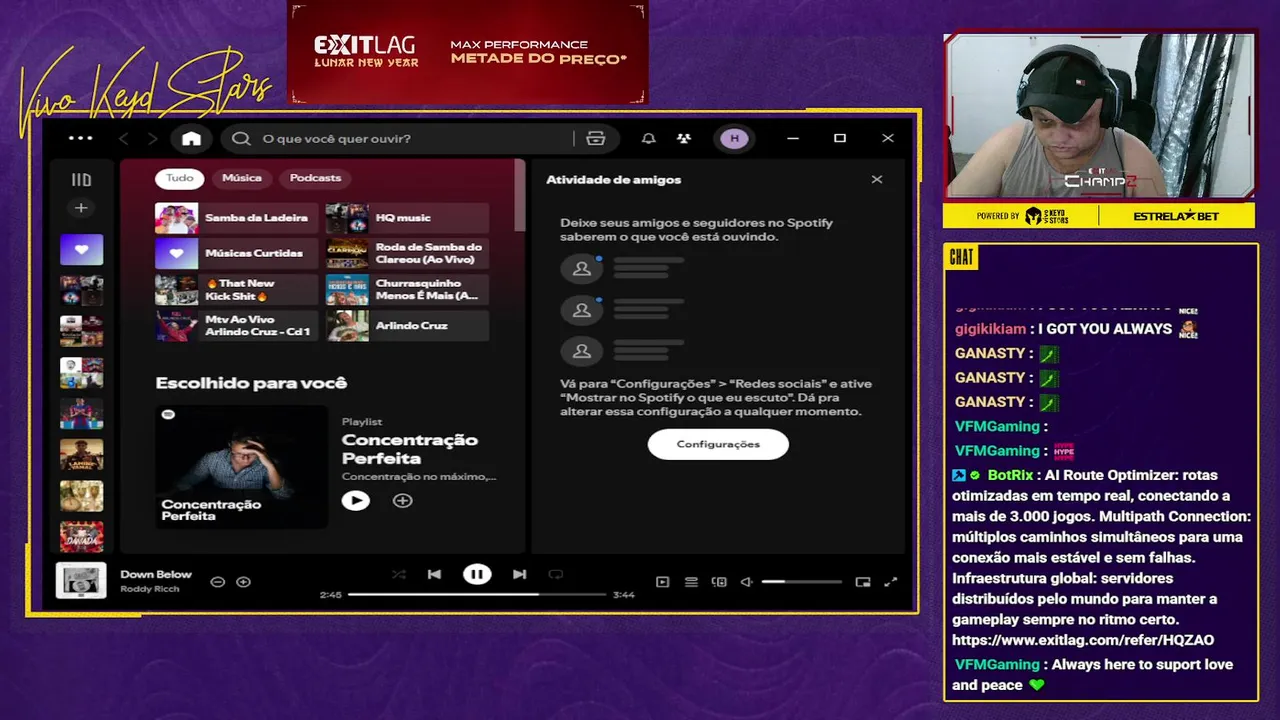Skip to previous track
Viewport: 1280px width, 720px height.
pos(434,574)
